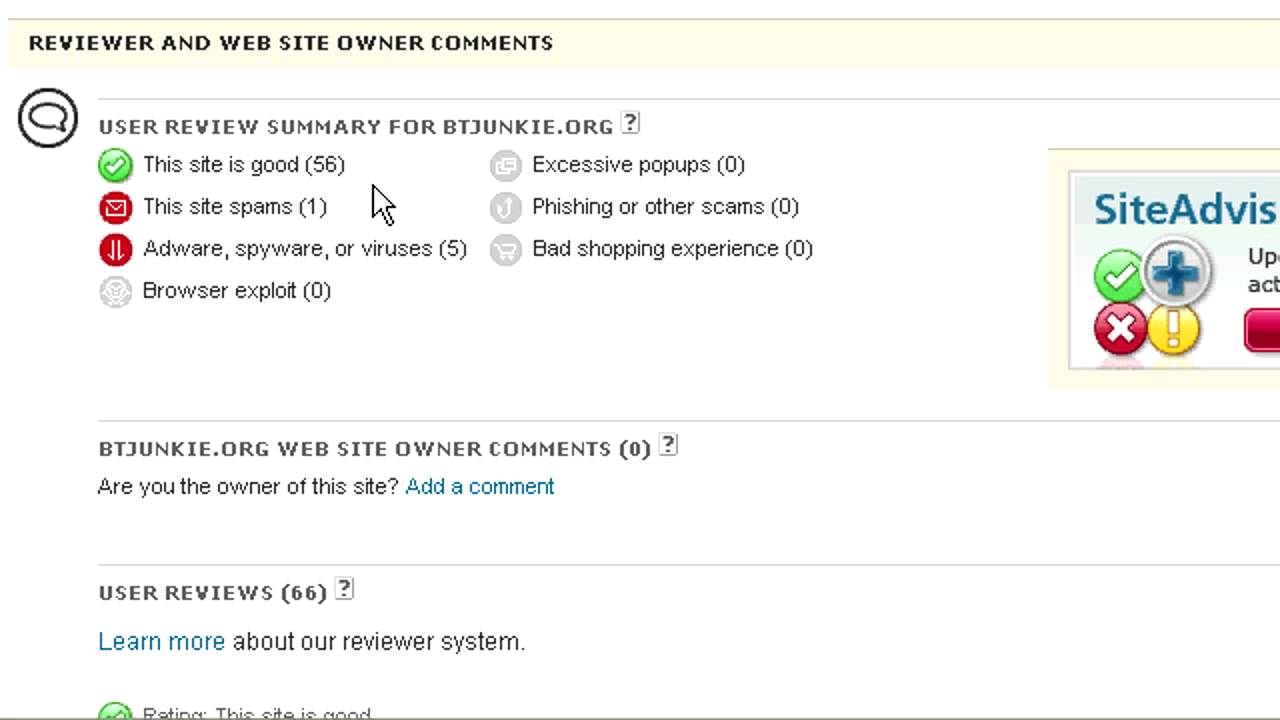
Task: Click 'This site spams (1)' label
Action: (x=234, y=207)
